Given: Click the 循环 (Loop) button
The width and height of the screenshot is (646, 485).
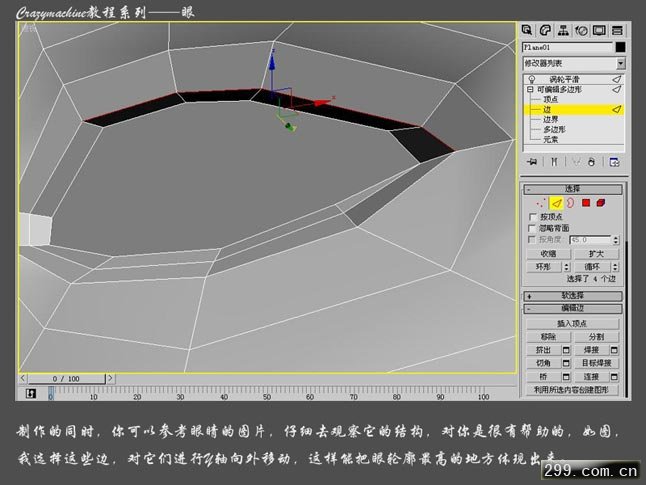Looking at the screenshot, I should (592, 267).
